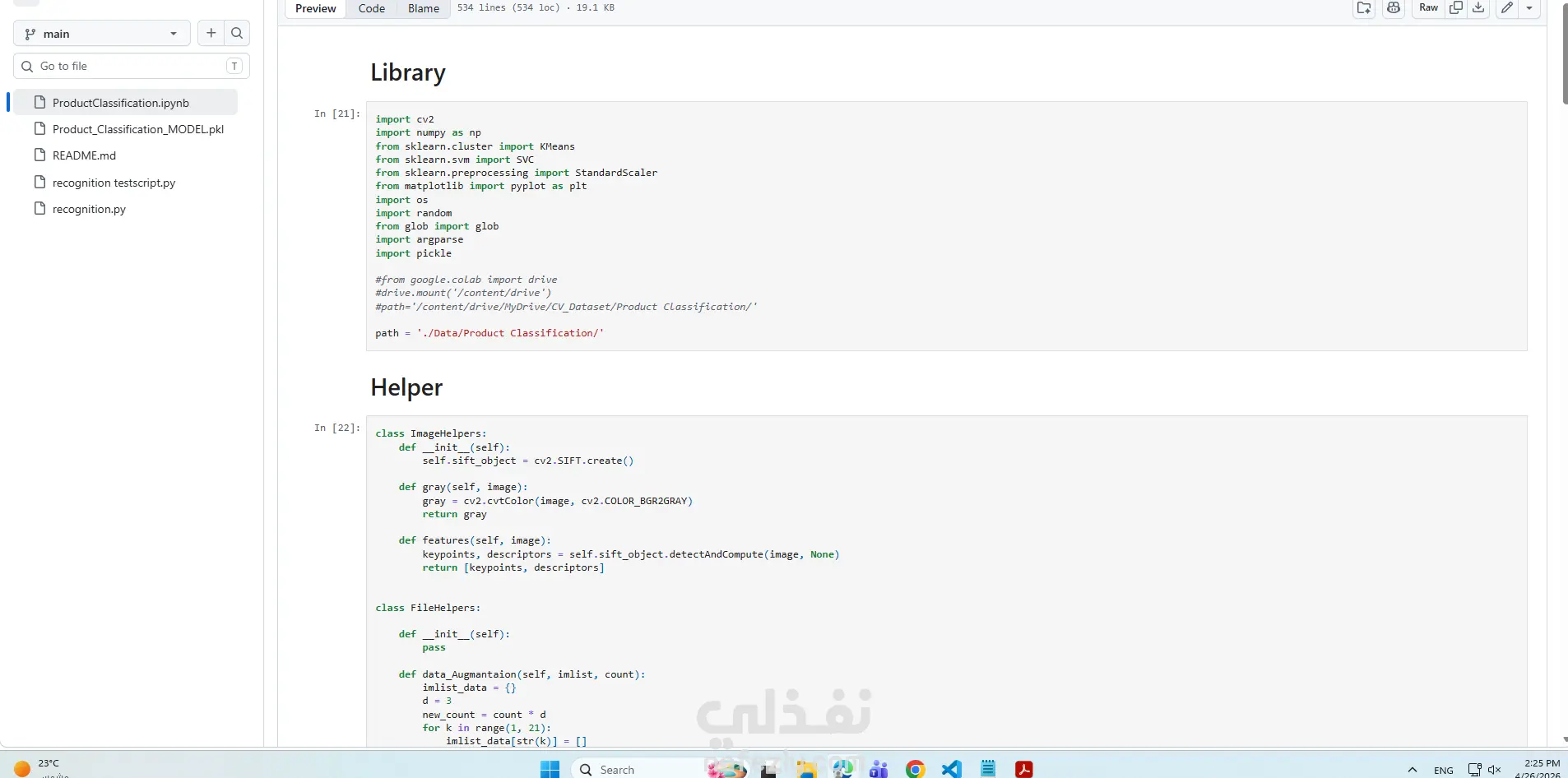
Task: Open network settings tray icon
Action: tap(1474, 770)
